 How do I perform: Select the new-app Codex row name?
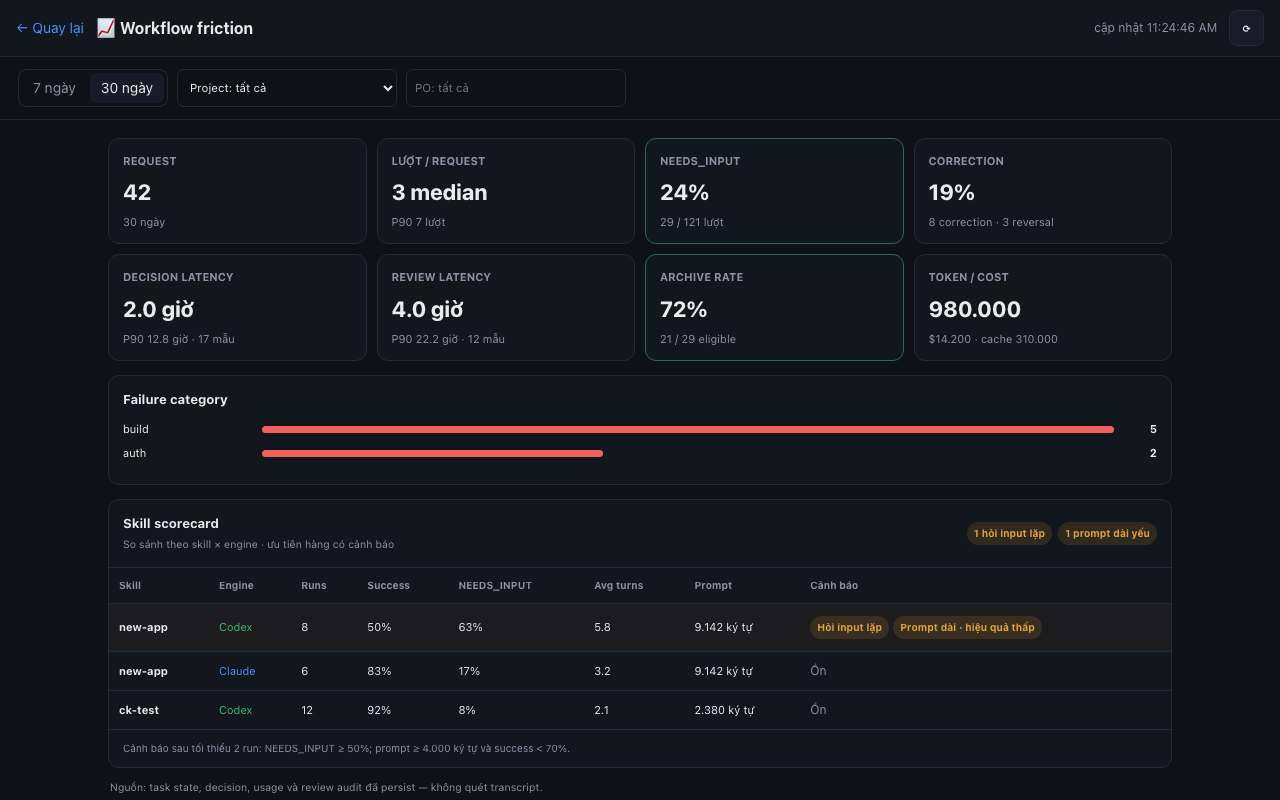[x=143, y=627]
